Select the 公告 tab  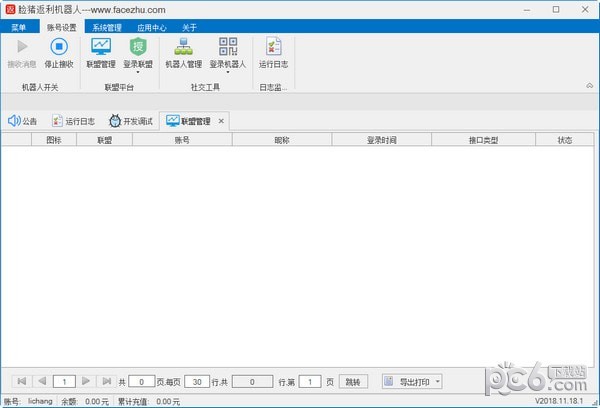point(24,121)
